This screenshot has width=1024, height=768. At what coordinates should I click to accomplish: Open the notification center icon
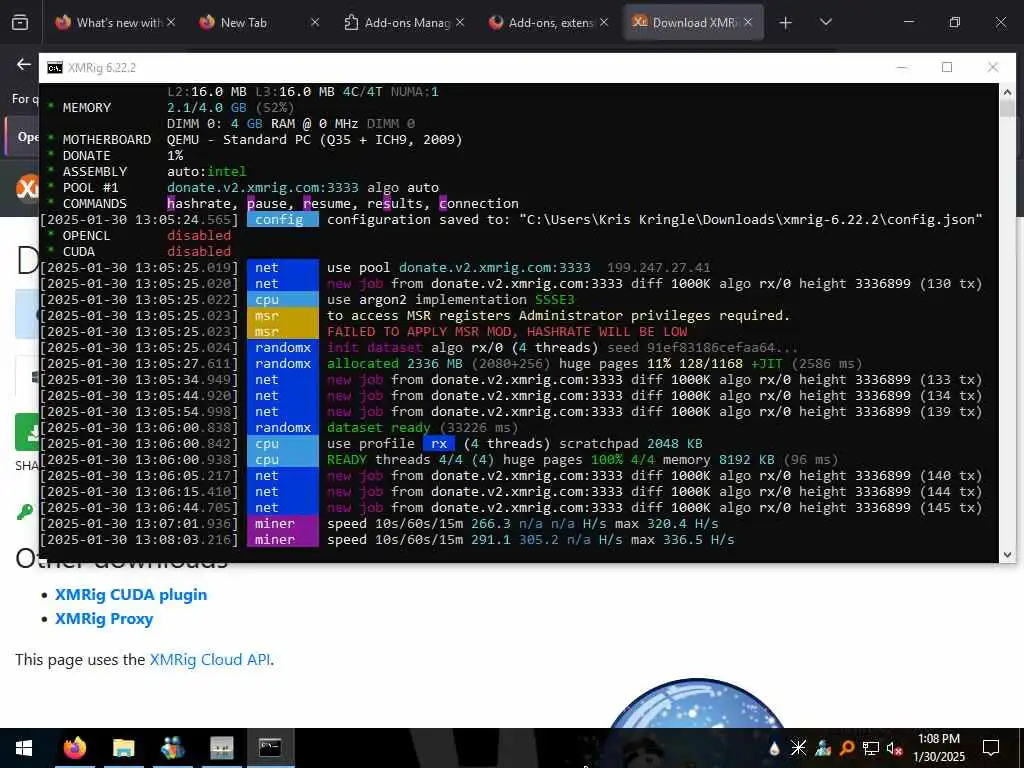(x=991, y=748)
